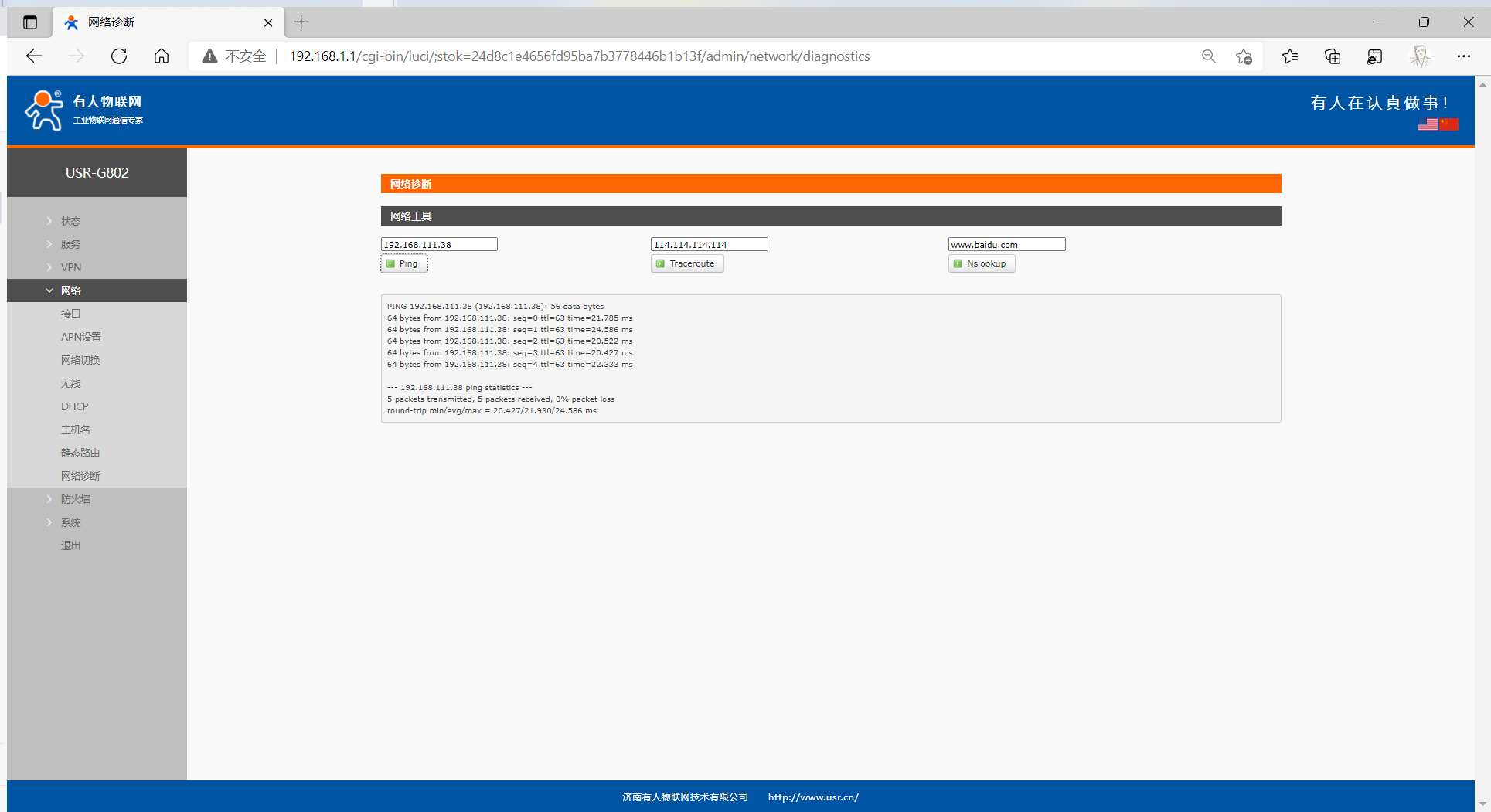Switch language using the US flag

(x=1428, y=124)
